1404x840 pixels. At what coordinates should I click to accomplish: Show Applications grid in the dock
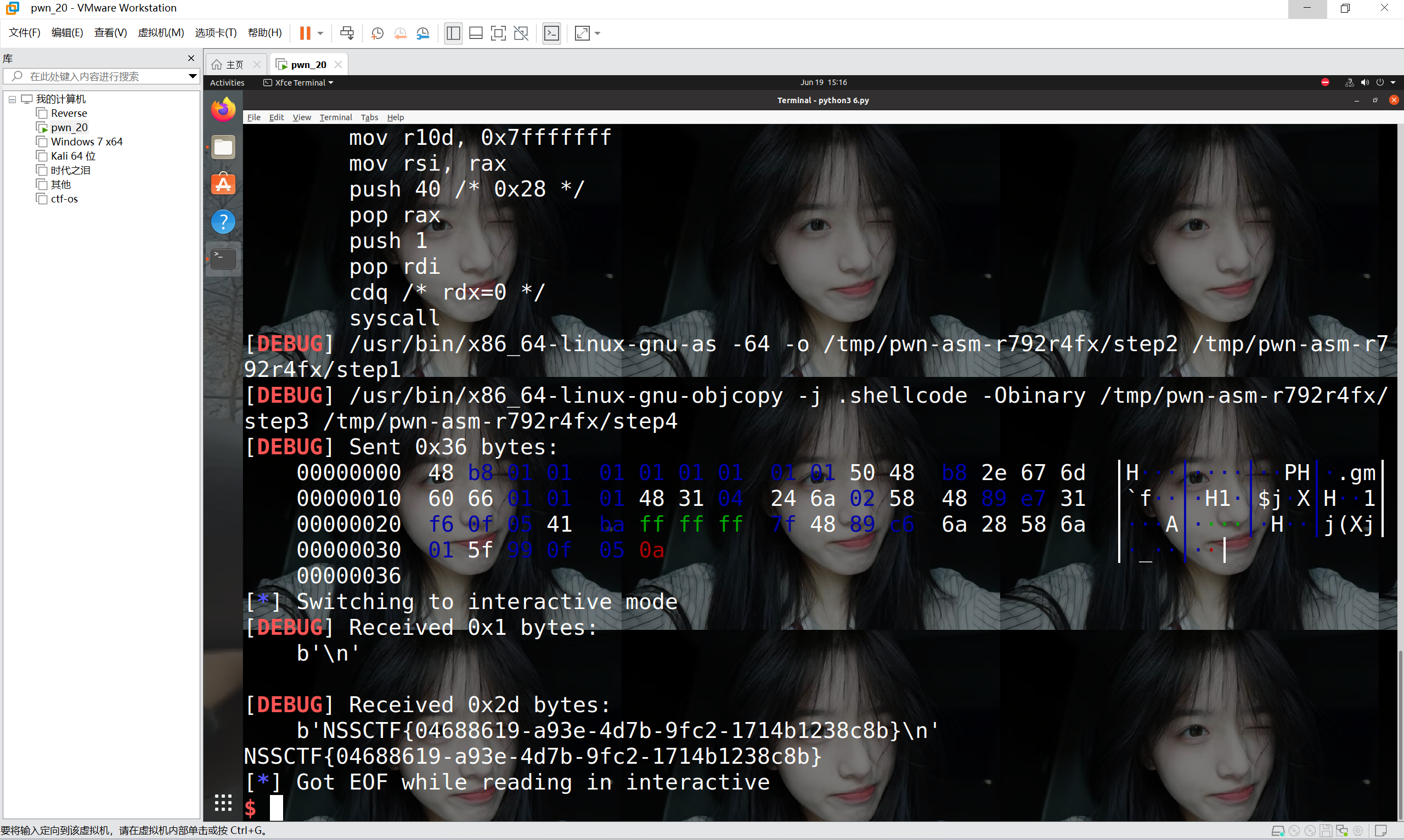pyautogui.click(x=223, y=802)
